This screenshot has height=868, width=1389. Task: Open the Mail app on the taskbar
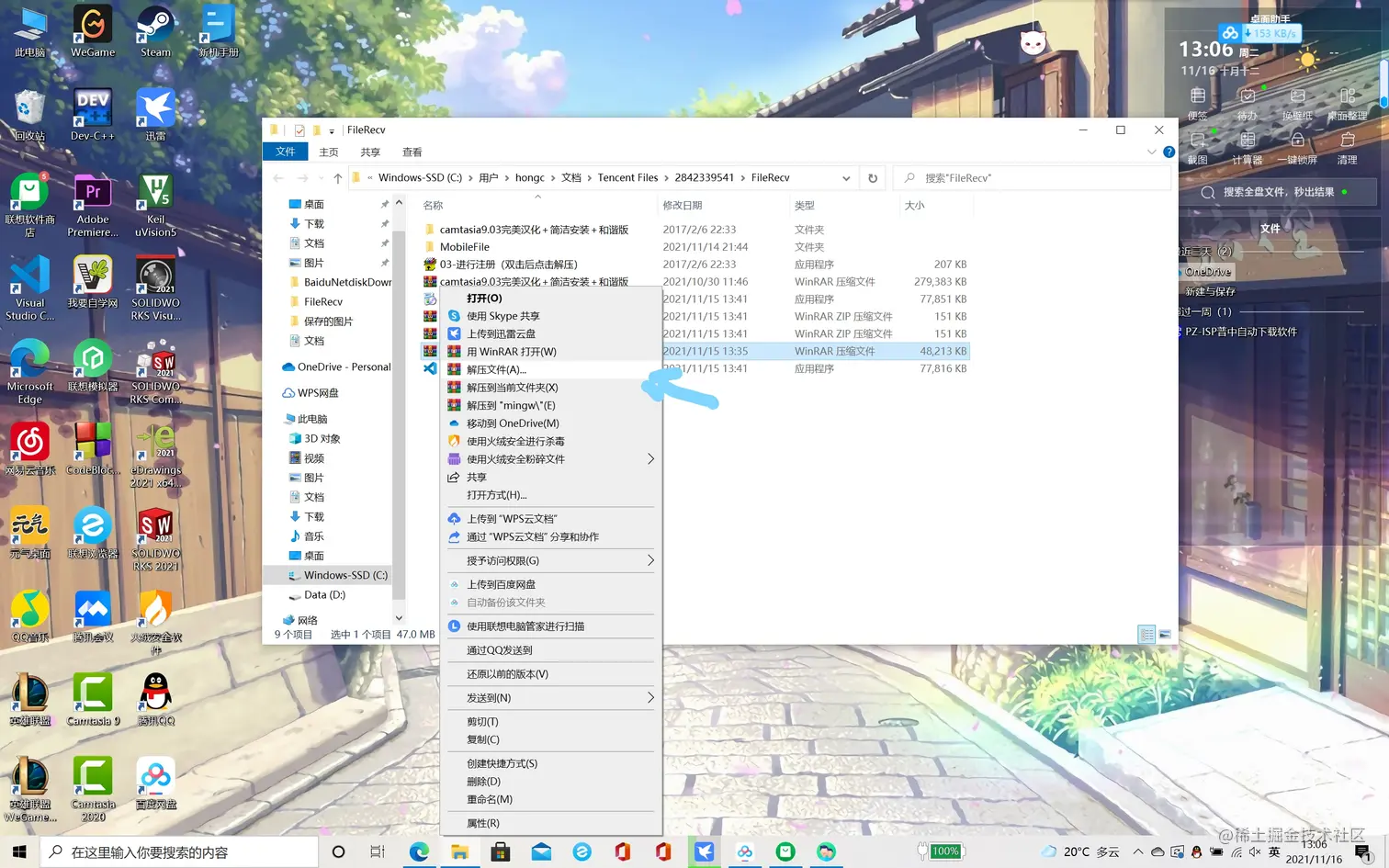[x=541, y=851]
